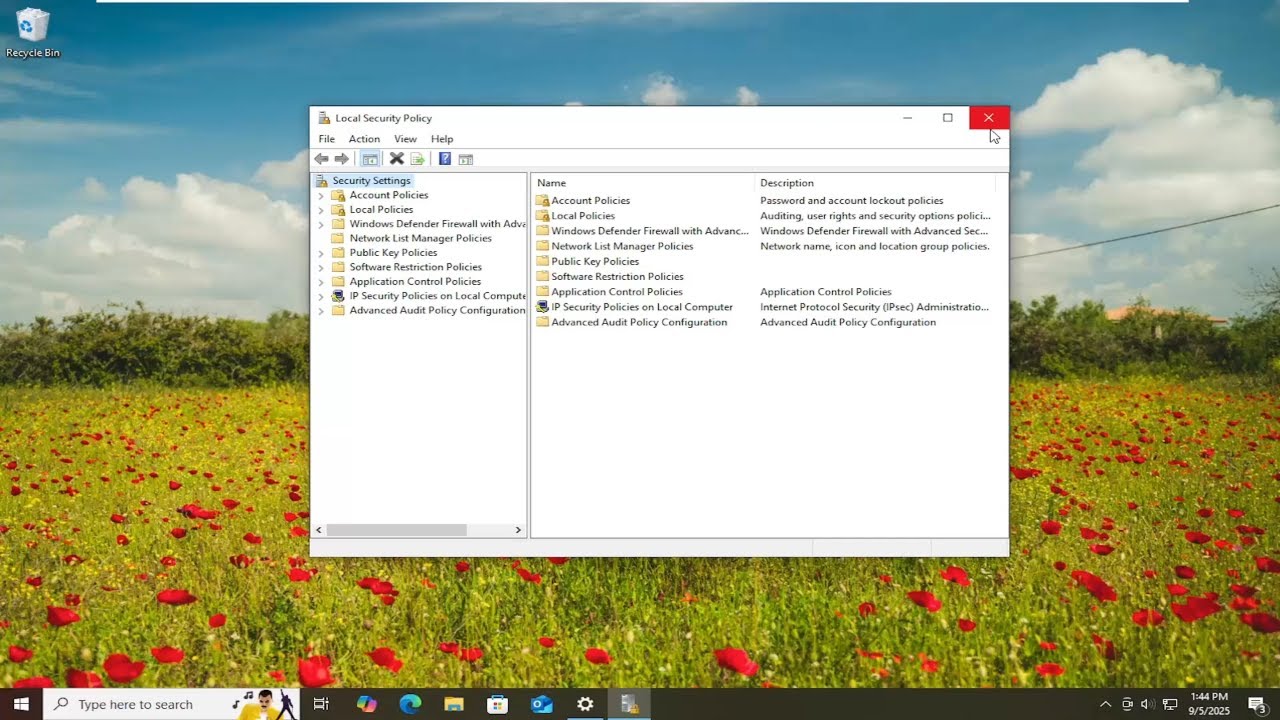This screenshot has height=720, width=1280.
Task: Expand IP Security Policies tree node
Action: pos(321,296)
